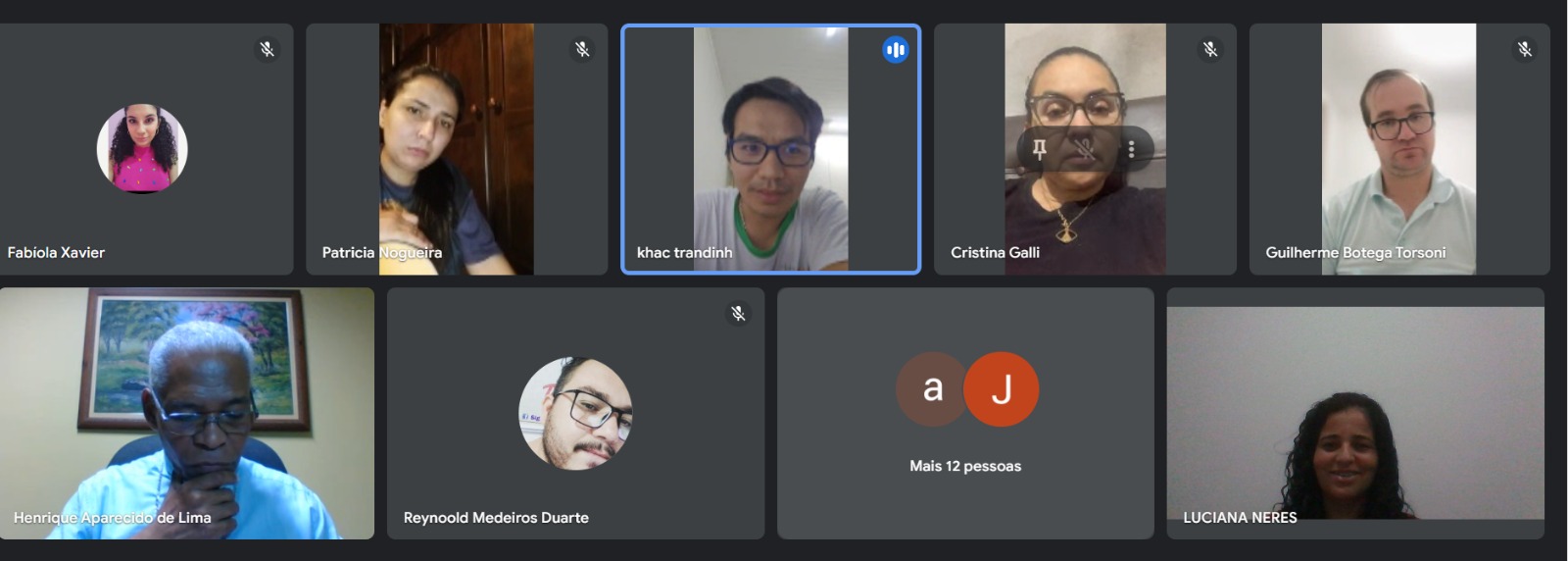Viewport: 1568px width, 561px height.
Task: Click the 'a' participant avatar circle
Action: click(932, 389)
